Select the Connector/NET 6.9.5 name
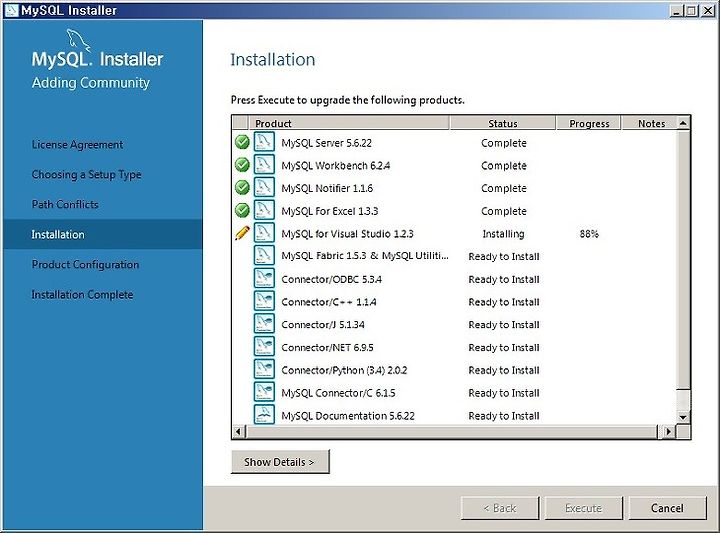The height and width of the screenshot is (533, 720). pos(327,348)
